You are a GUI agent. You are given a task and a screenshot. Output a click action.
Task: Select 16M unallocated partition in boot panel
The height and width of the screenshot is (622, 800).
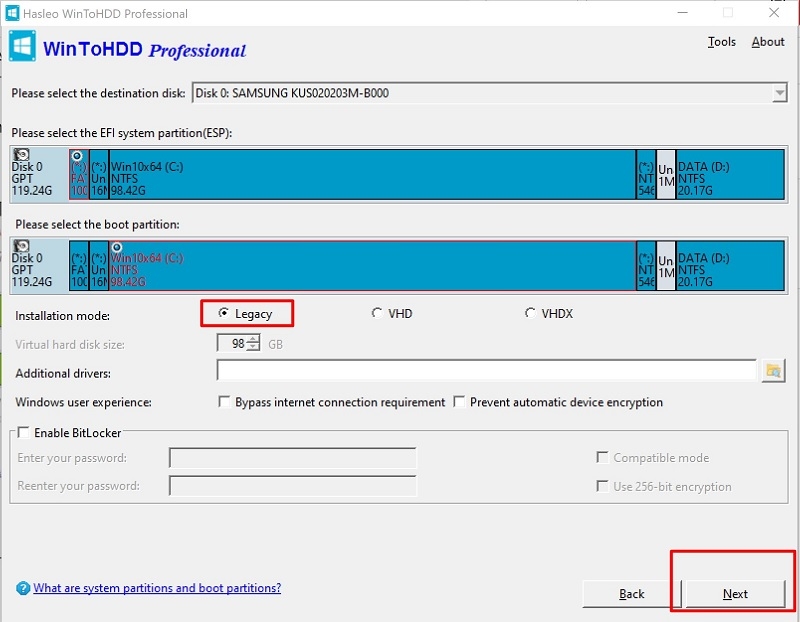click(99, 266)
